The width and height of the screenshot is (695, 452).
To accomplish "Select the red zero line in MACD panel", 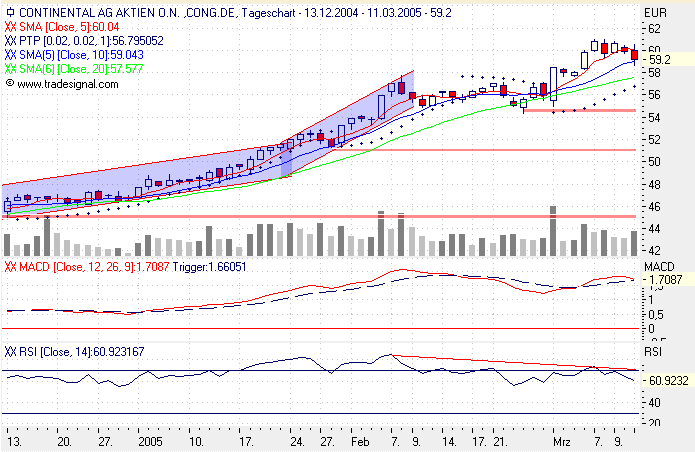I will tap(320, 329).
